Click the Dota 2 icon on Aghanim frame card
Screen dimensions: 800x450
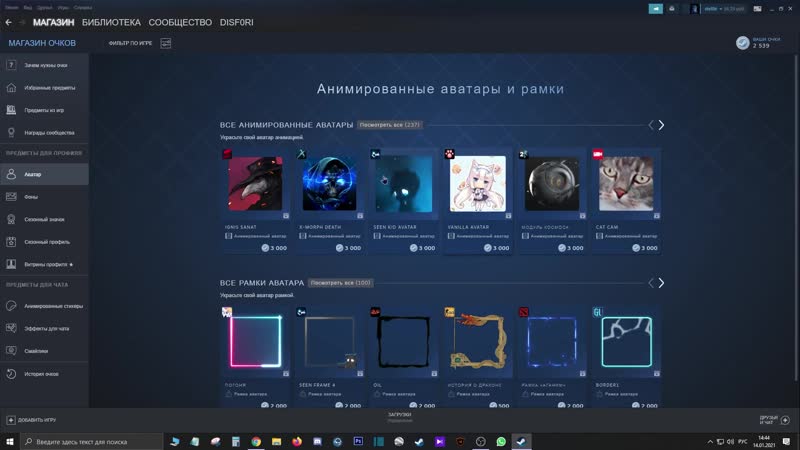tap(523, 312)
